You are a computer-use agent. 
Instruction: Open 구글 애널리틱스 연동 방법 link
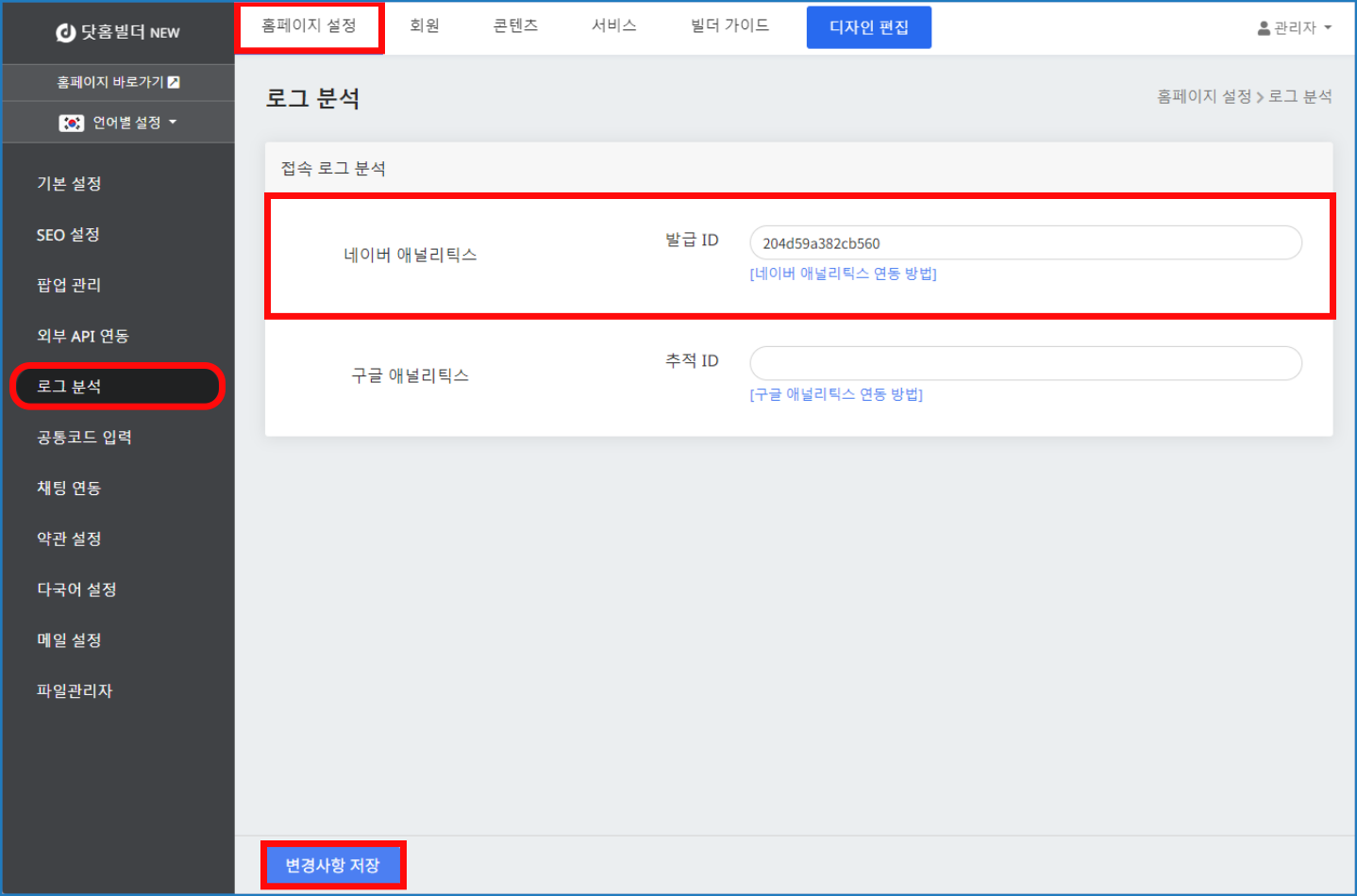(836, 394)
